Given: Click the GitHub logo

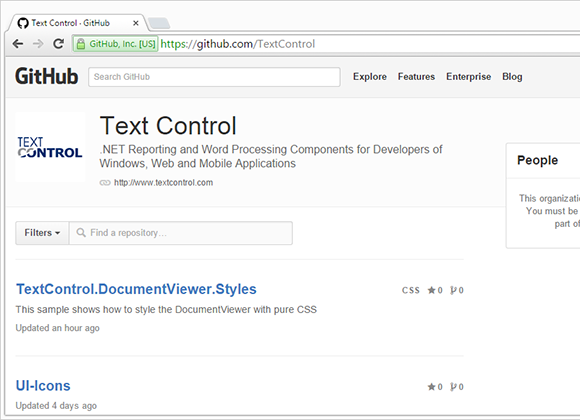Looking at the screenshot, I should coord(47,77).
